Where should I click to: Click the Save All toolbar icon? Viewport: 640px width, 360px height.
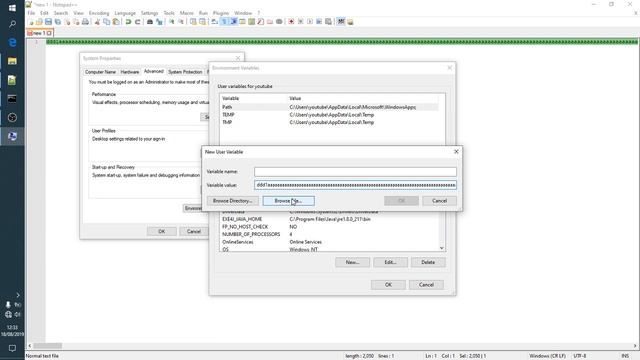(x=58, y=22)
